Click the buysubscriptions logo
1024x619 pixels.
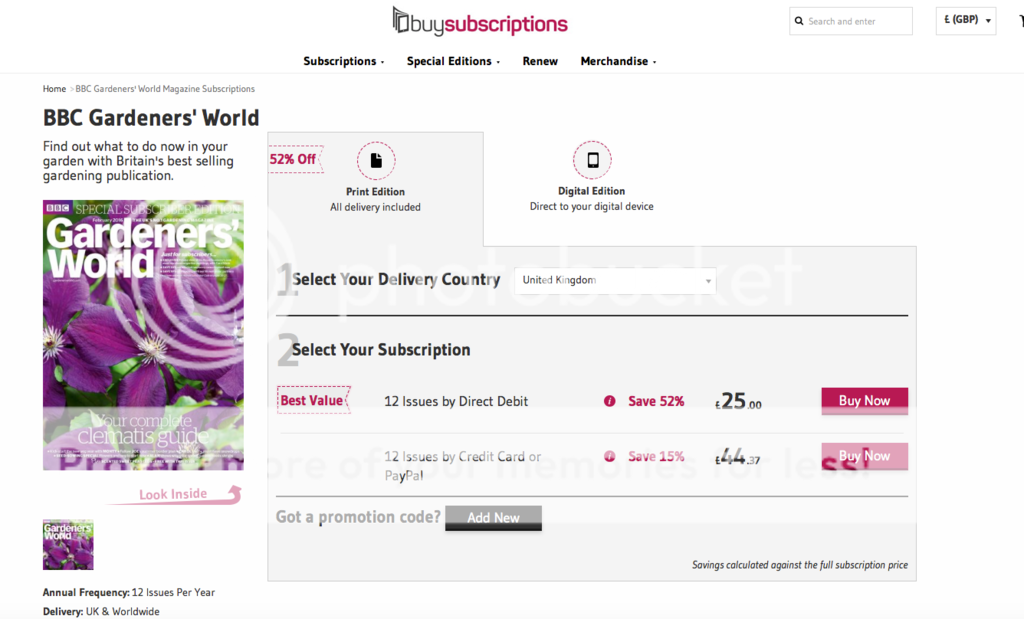[480, 22]
